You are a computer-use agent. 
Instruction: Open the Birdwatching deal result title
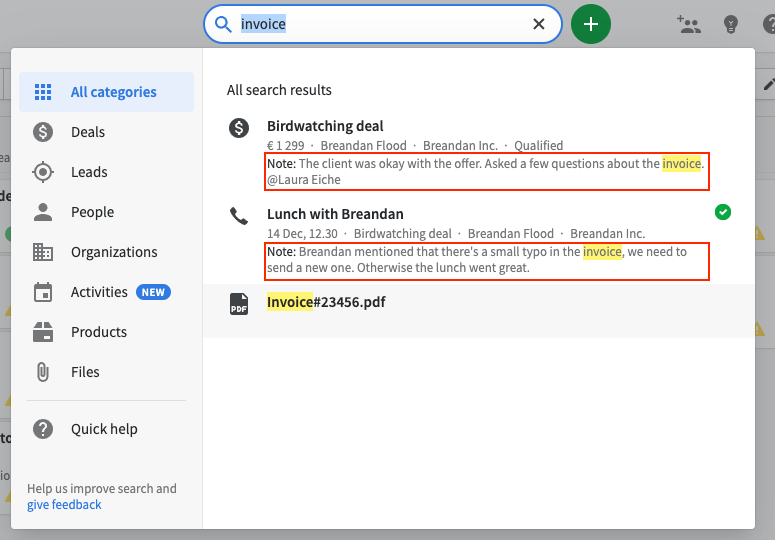click(x=325, y=126)
